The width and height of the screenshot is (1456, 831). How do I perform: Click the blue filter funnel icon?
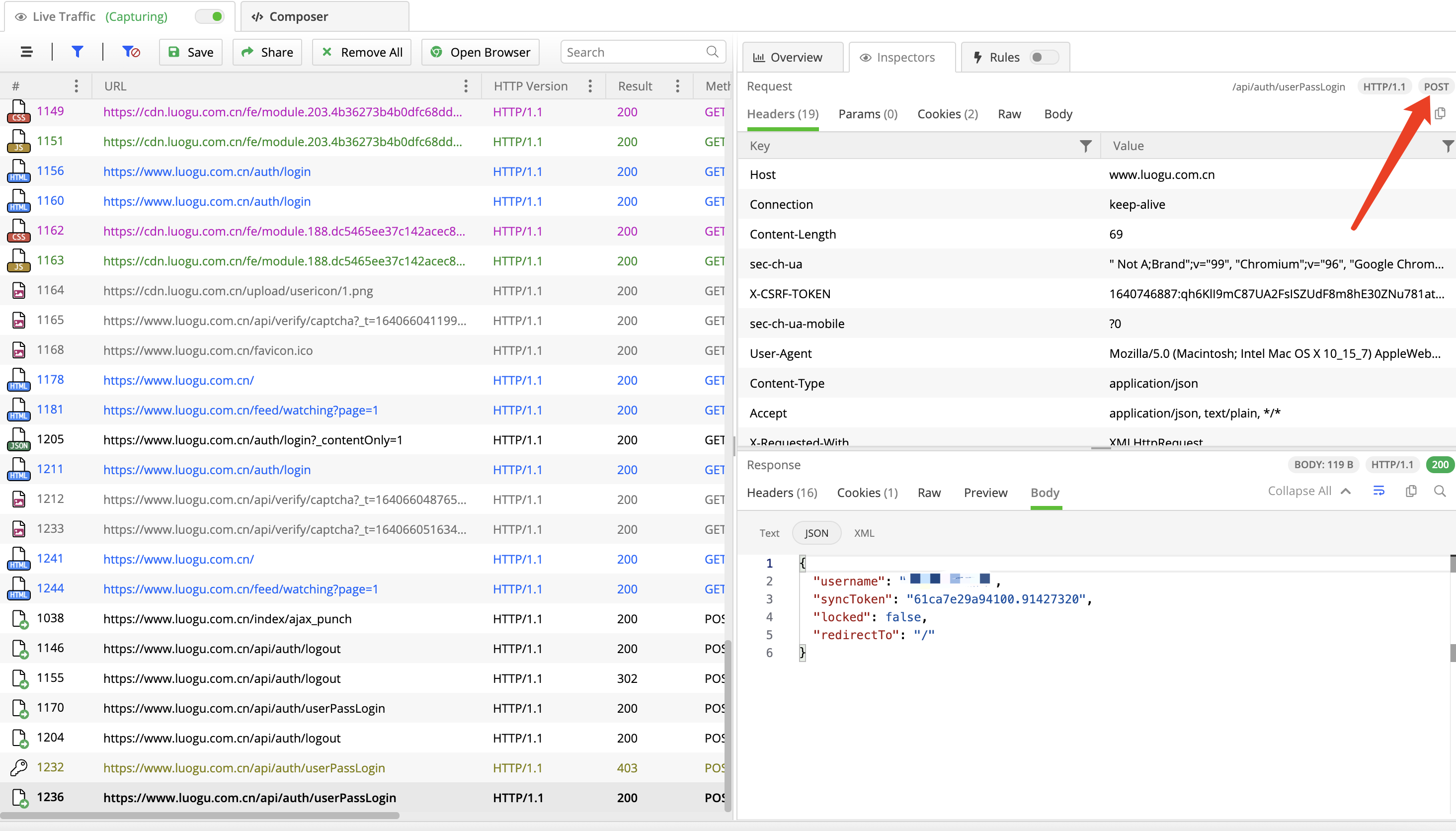point(77,52)
